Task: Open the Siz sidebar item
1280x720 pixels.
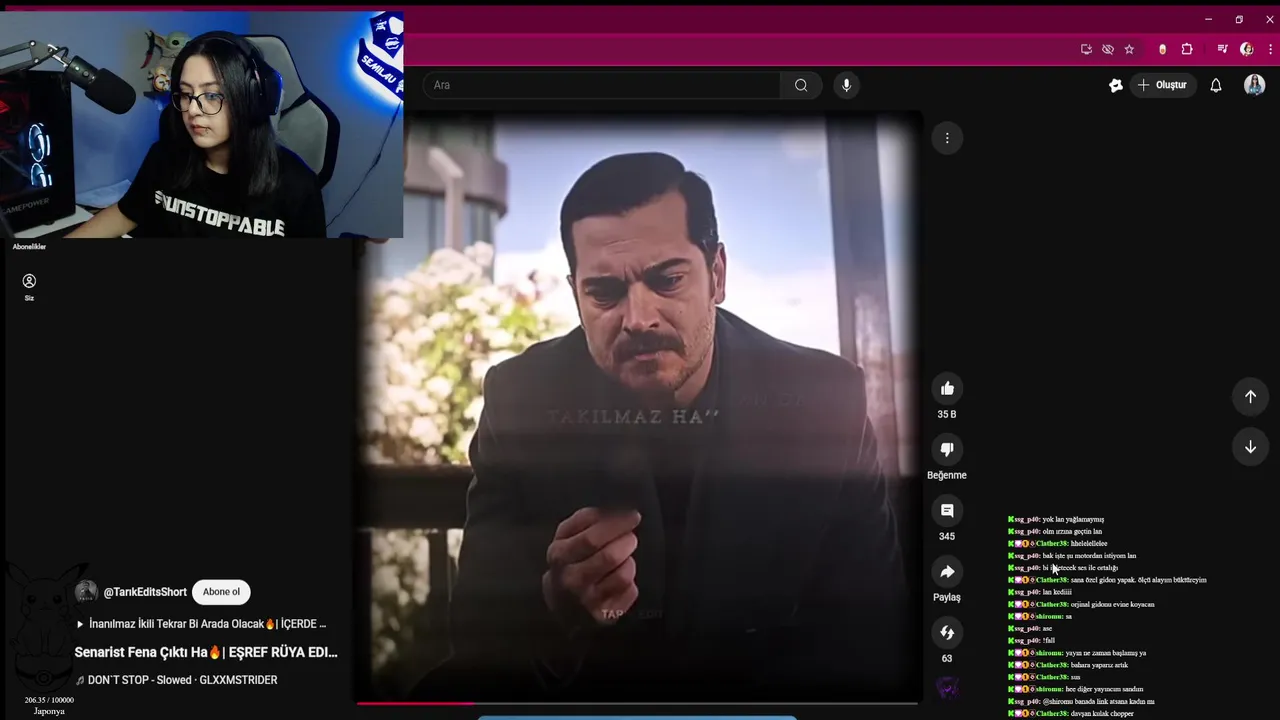Action: 29,287
